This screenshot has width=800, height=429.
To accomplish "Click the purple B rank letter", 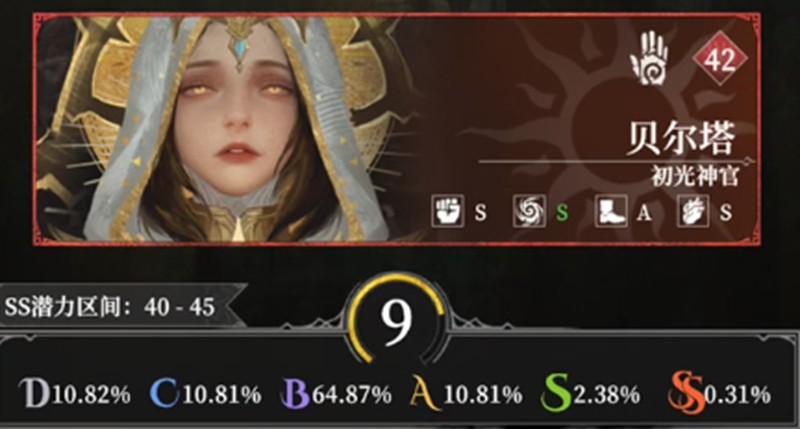I will [295, 394].
